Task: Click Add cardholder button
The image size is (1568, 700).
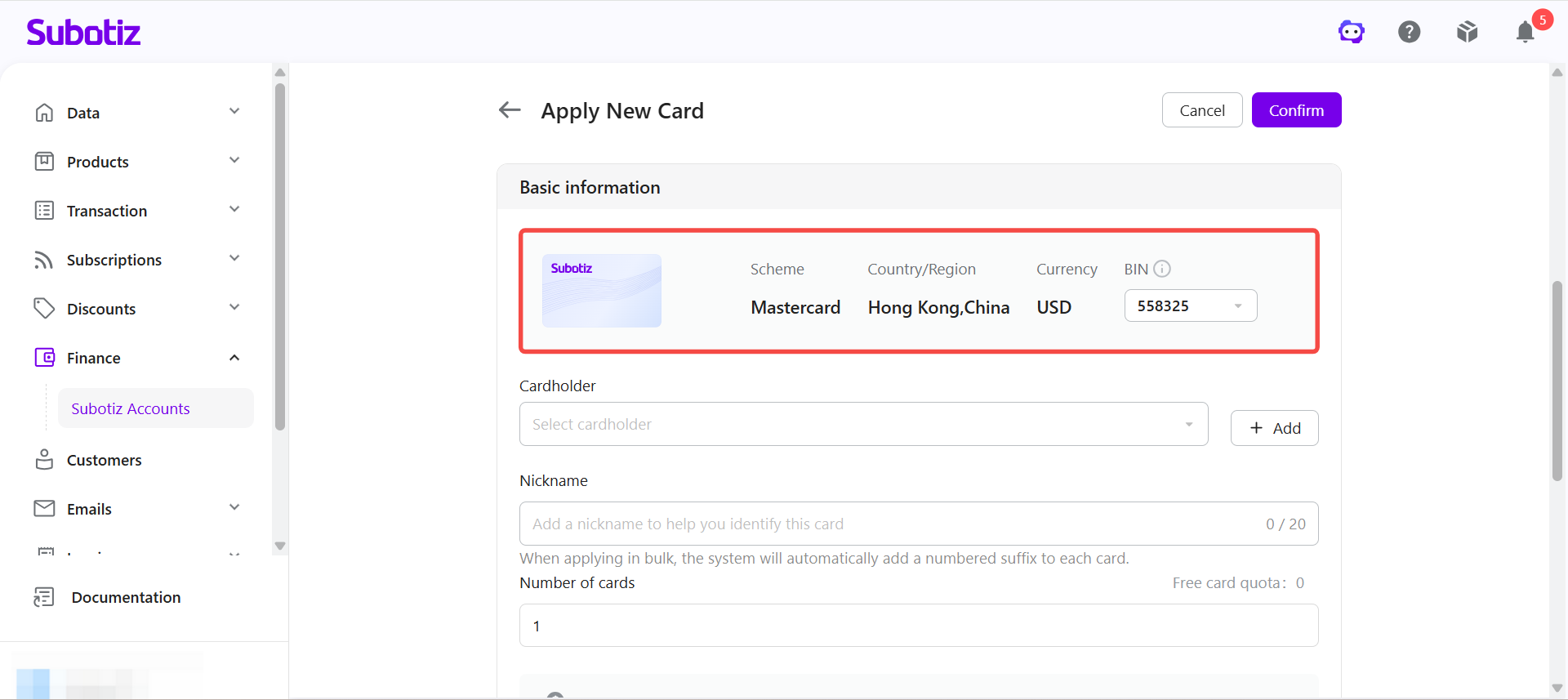Action: [1275, 428]
